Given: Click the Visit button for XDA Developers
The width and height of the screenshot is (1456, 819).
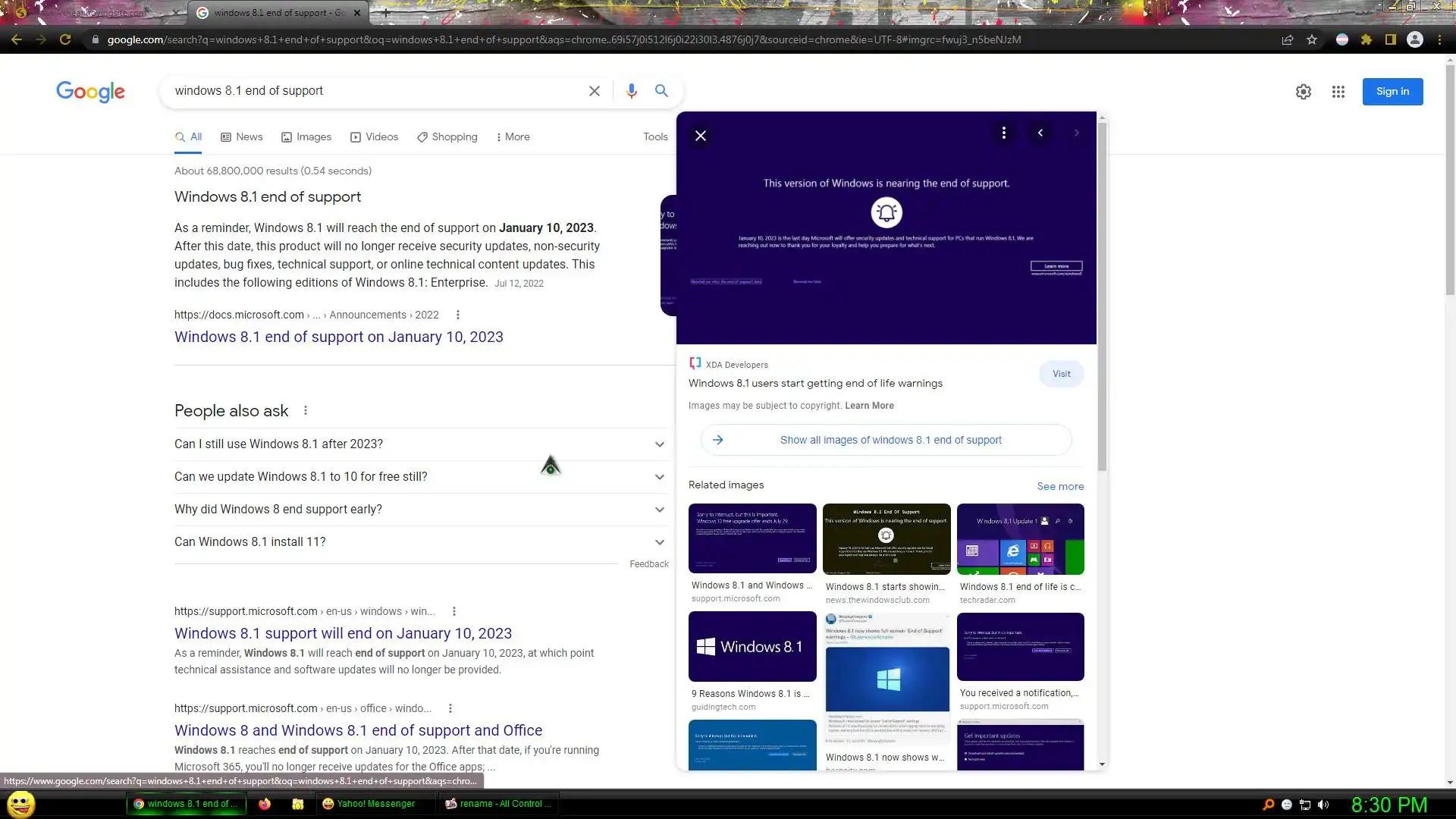Looking at the screenshot, I should [1061, 374].
